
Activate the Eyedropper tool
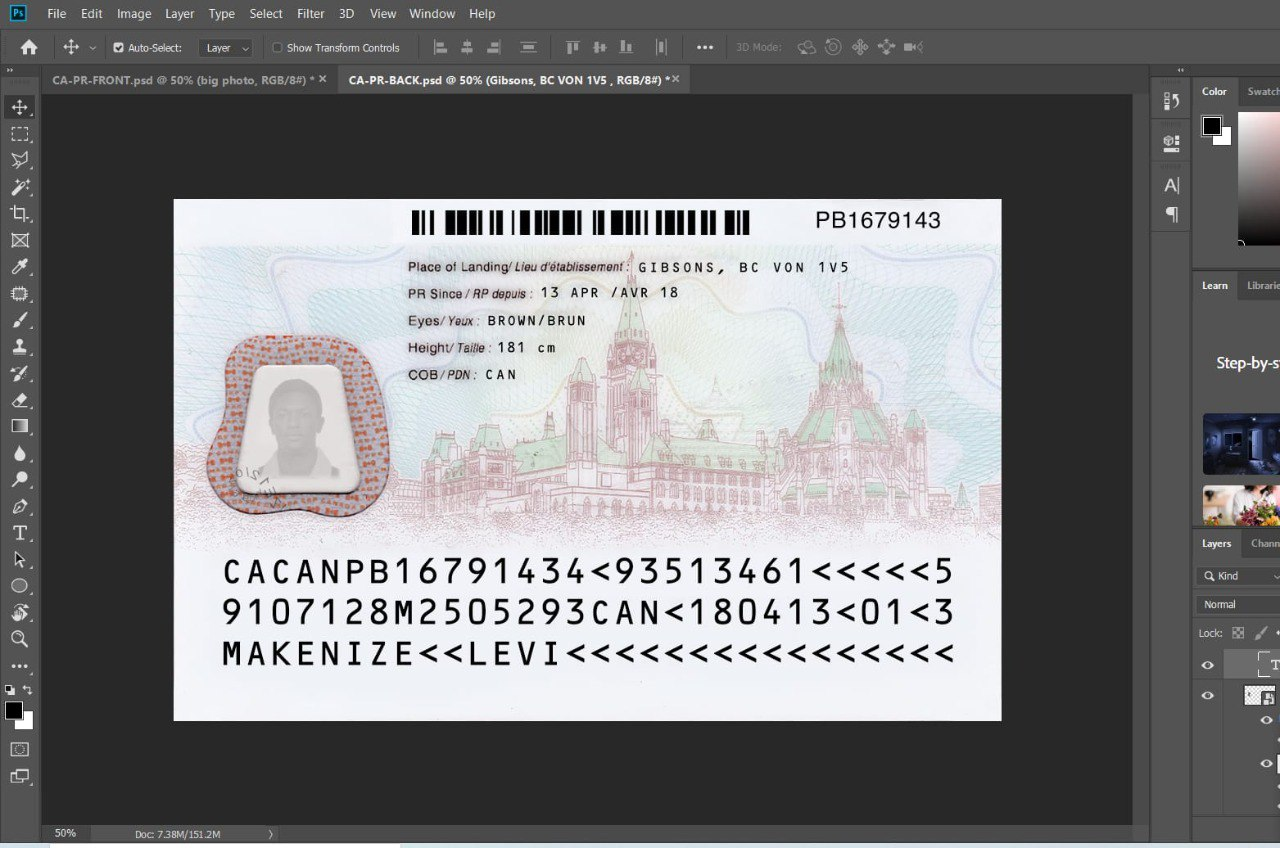(19, 267)
